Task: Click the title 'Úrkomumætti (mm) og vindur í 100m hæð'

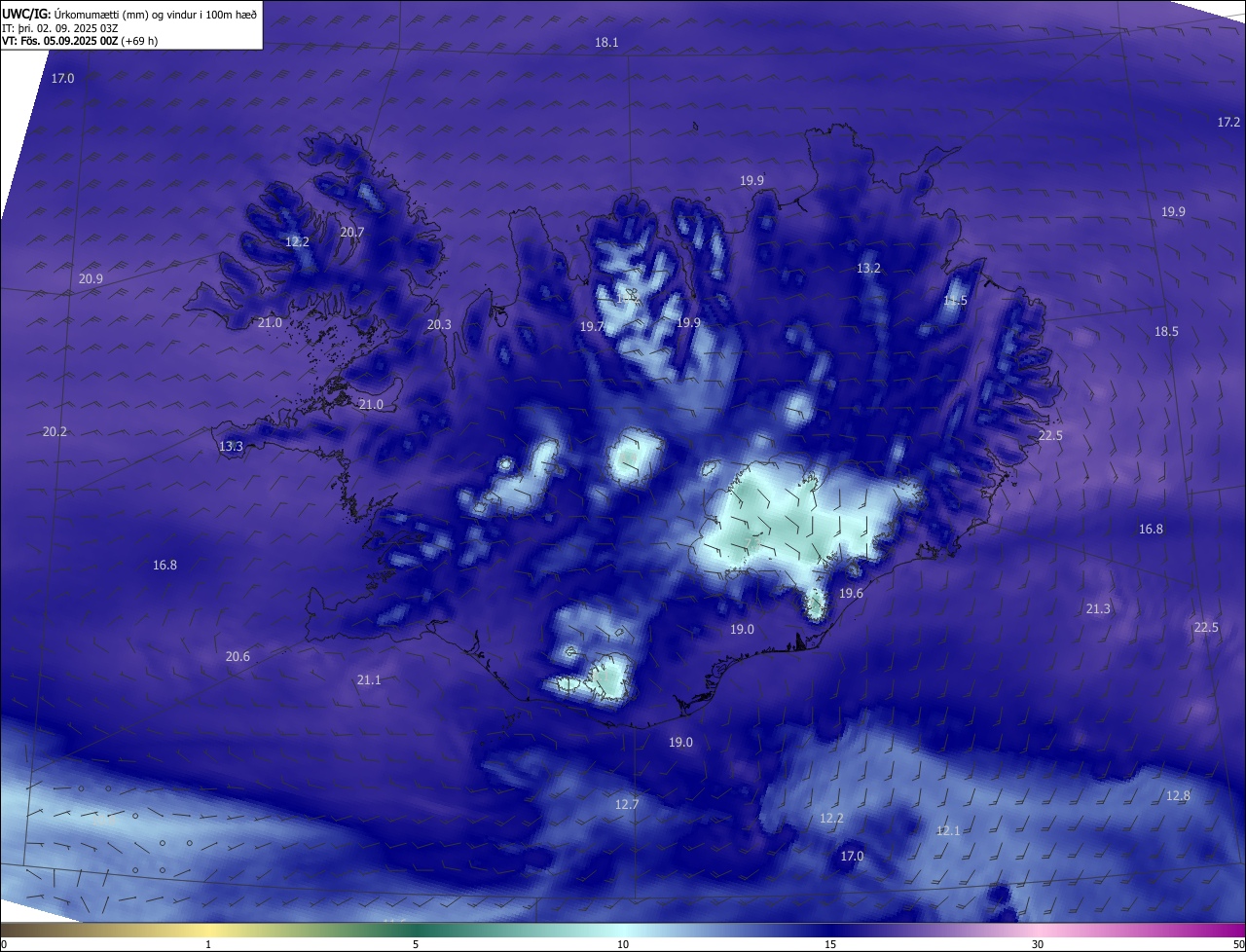Action: click(156, 14)
